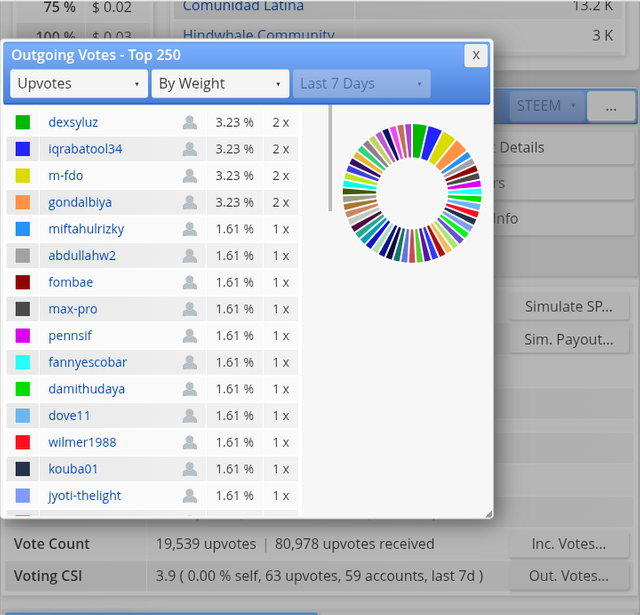
Task: Open the Comunidad Latina link
Action: [243, 6]
